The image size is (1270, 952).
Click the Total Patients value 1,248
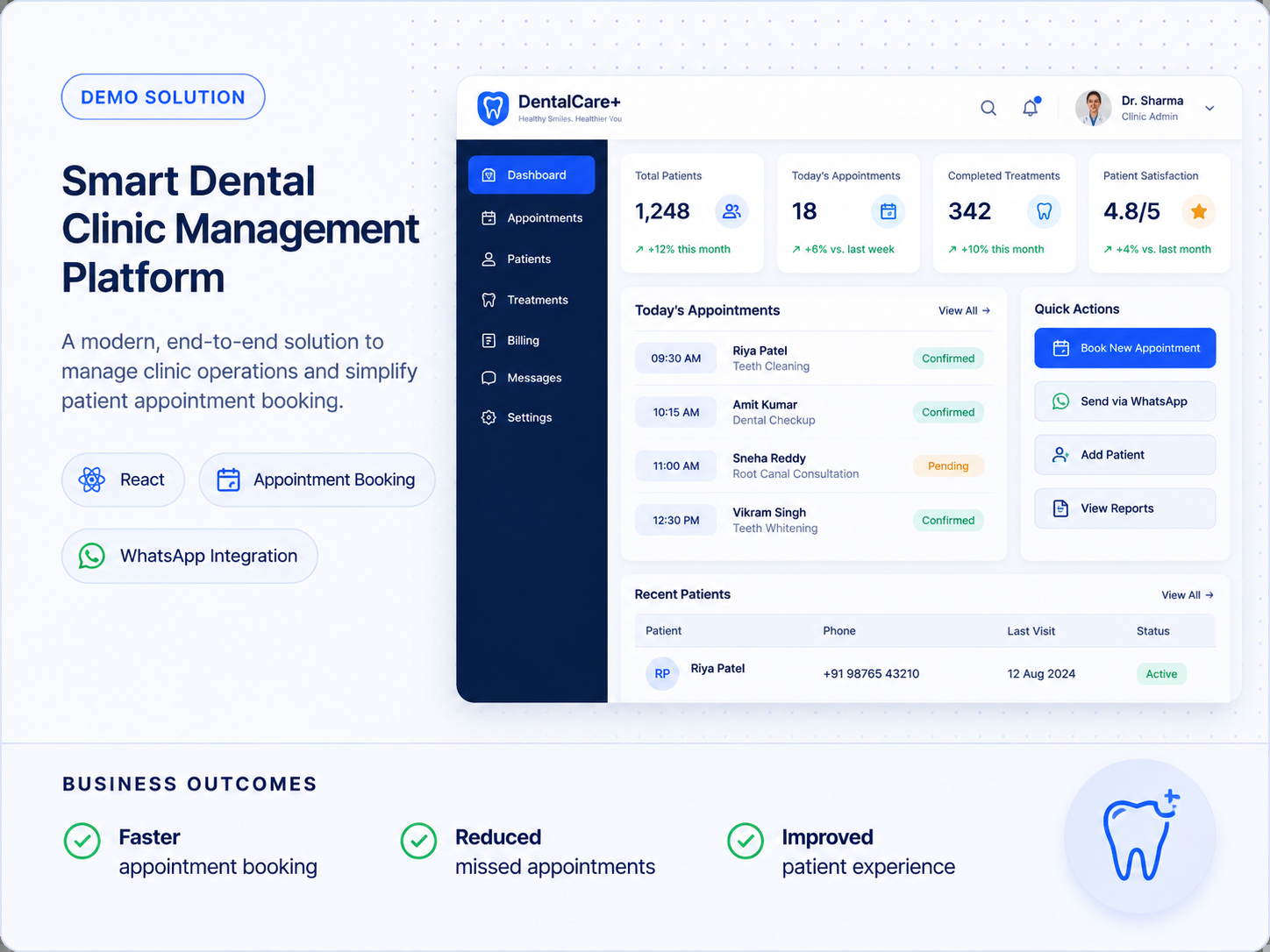click(x=662, y=211)
